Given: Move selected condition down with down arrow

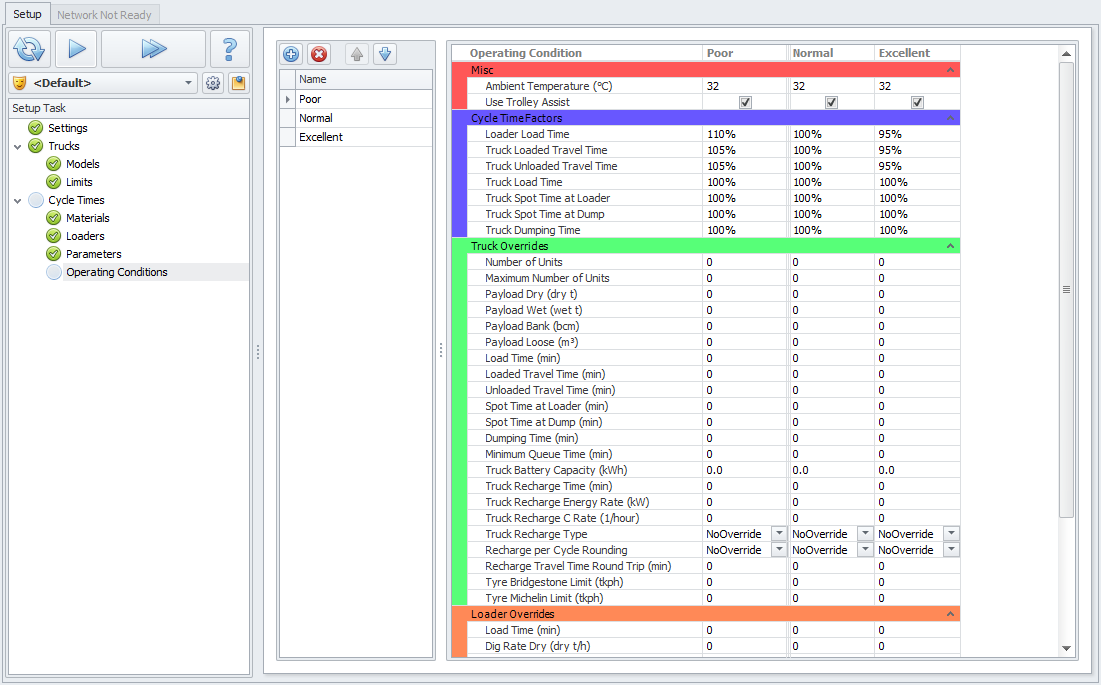Looking at the screenshot, I should click(385, 54).
